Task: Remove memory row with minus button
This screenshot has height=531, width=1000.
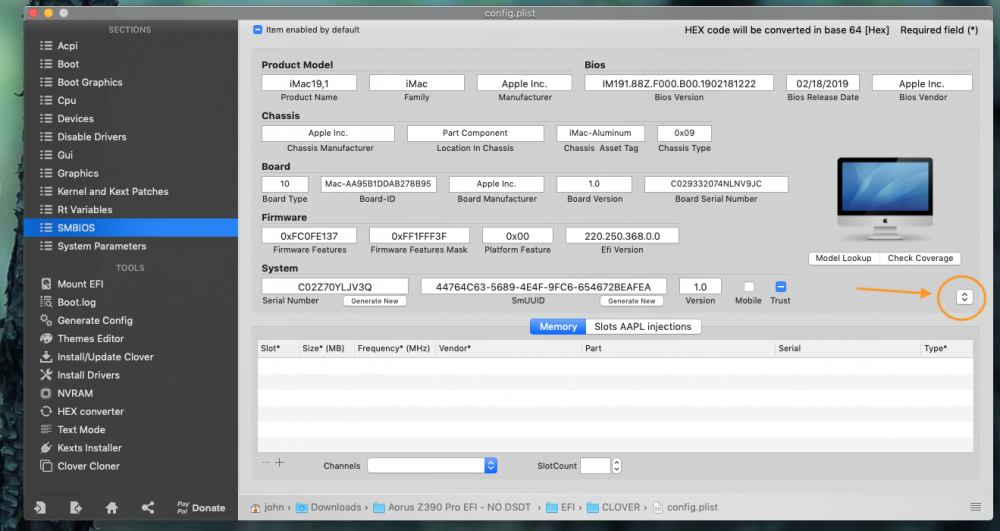Action: 266,463
